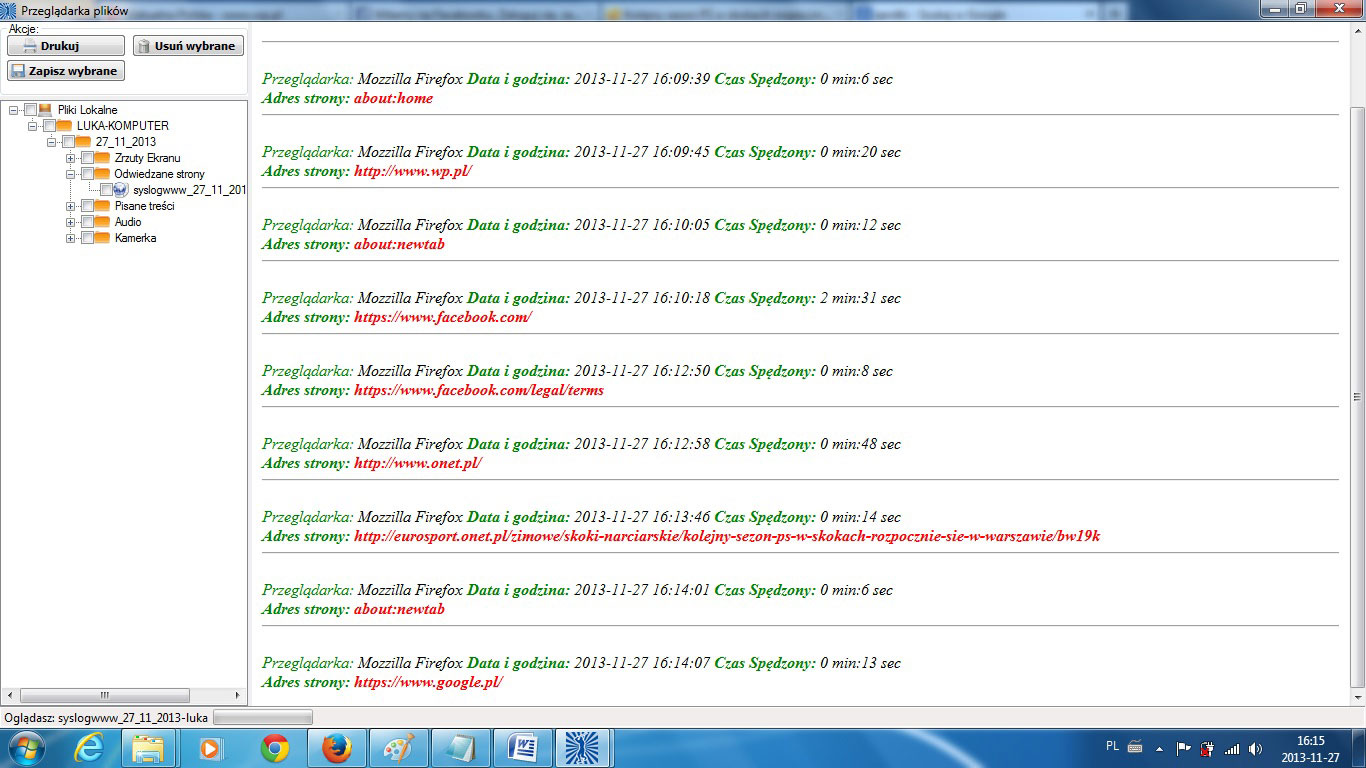Screen dimensions: 1366x768
Task: Open Google Chrome from the taskbar
Action: 274,748
